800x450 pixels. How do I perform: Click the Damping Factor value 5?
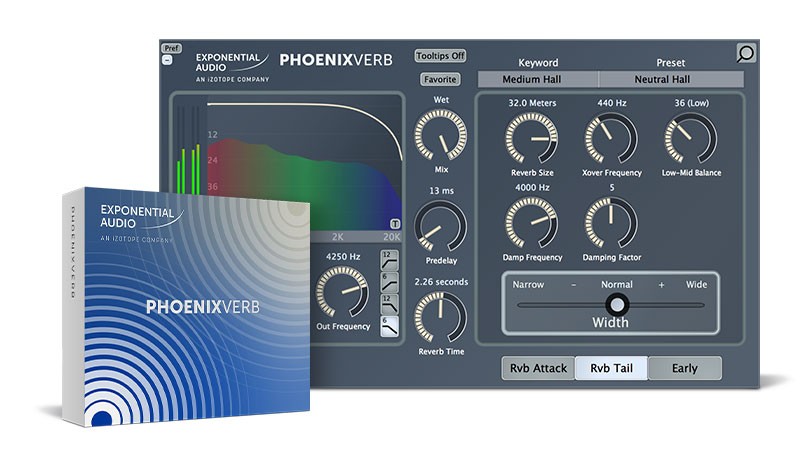pos(612,188)
